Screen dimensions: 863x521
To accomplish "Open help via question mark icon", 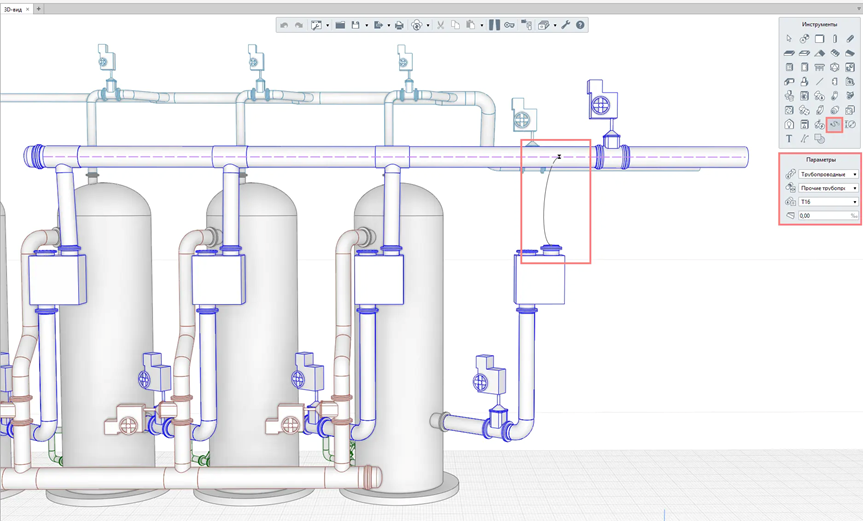I will click(x=580, y=25).
